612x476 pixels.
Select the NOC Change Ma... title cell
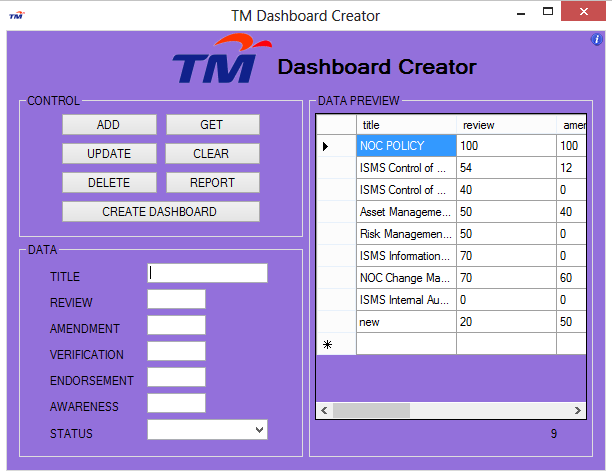(x=406, y=278)
